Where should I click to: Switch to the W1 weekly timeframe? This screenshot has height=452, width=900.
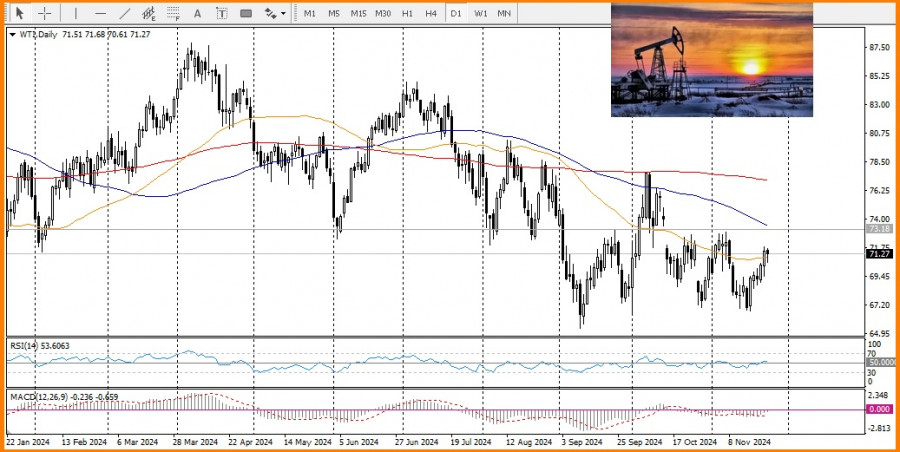(480, 13)
